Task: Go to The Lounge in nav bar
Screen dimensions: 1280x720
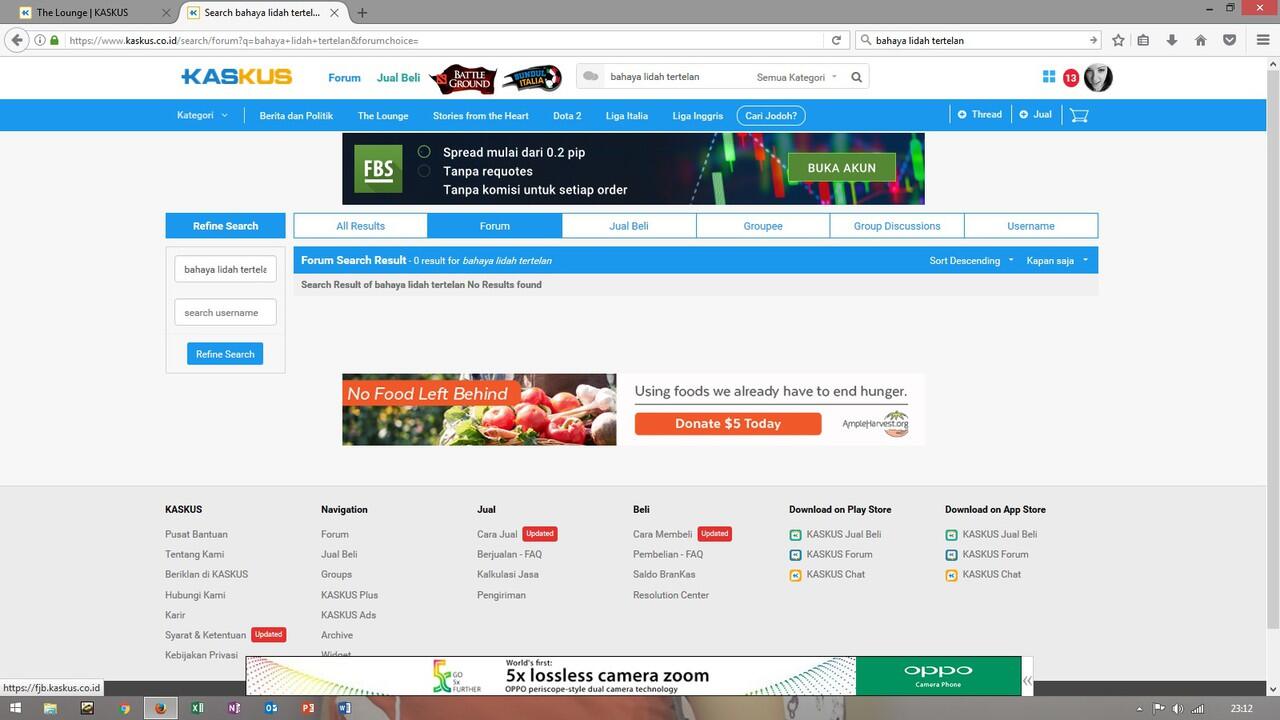Action: click(x=383, y=116)
